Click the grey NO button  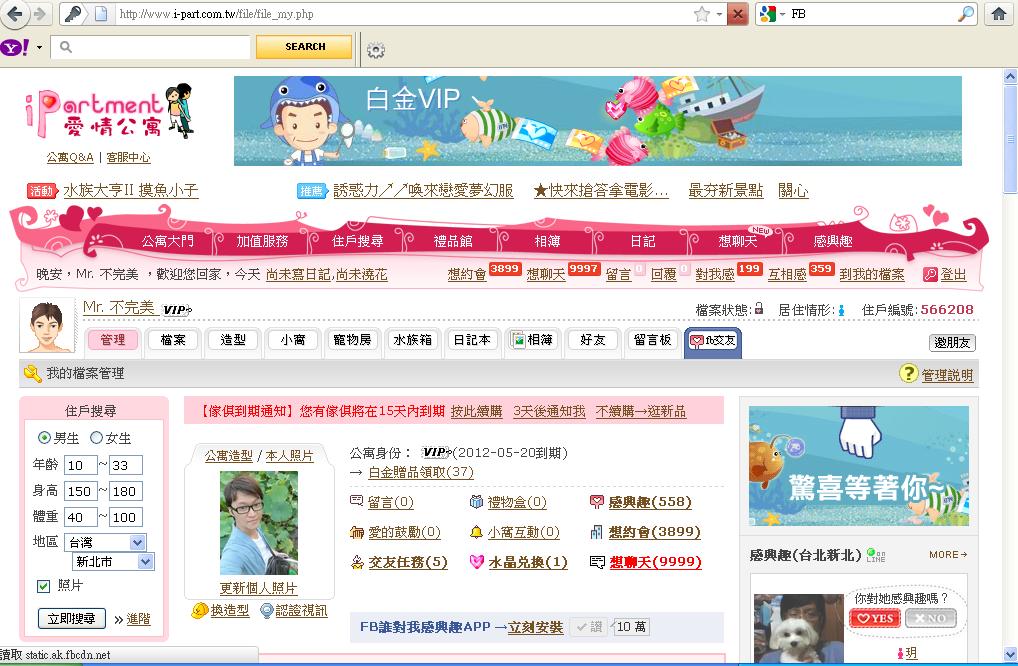[930, 619]
